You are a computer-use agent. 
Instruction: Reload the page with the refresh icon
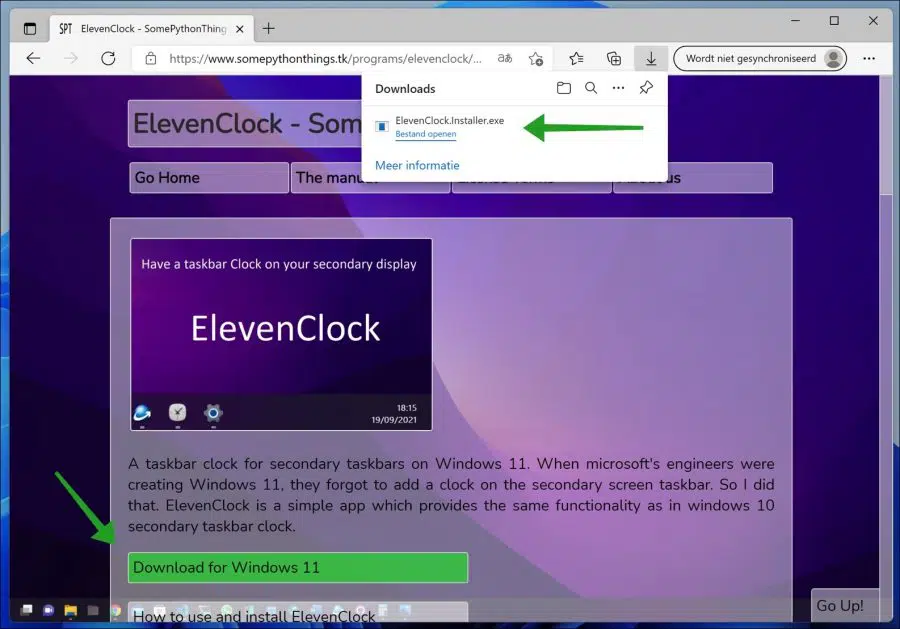tap(108, 59)
